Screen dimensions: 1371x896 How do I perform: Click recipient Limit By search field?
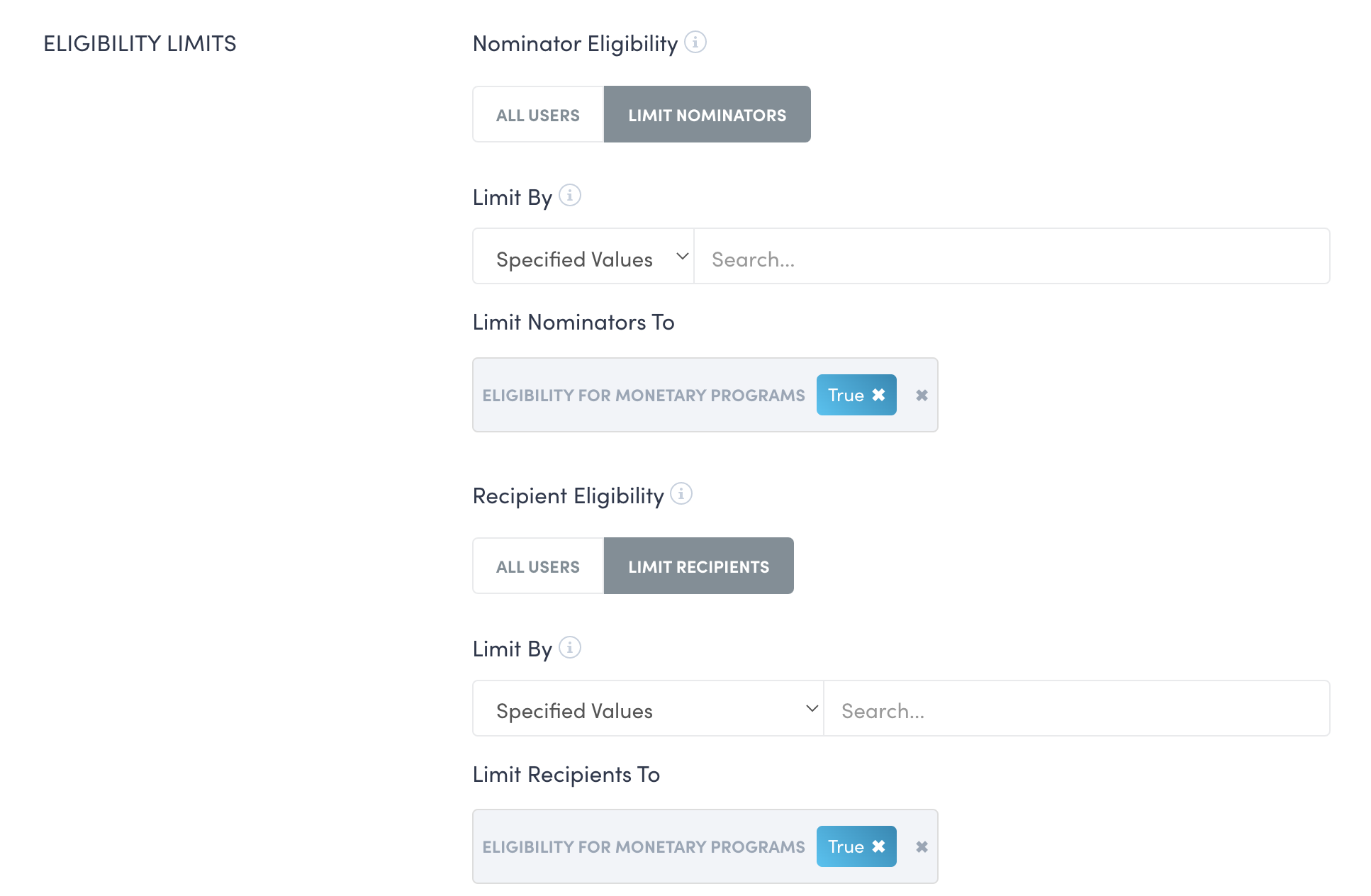(x=1076, y=709)
